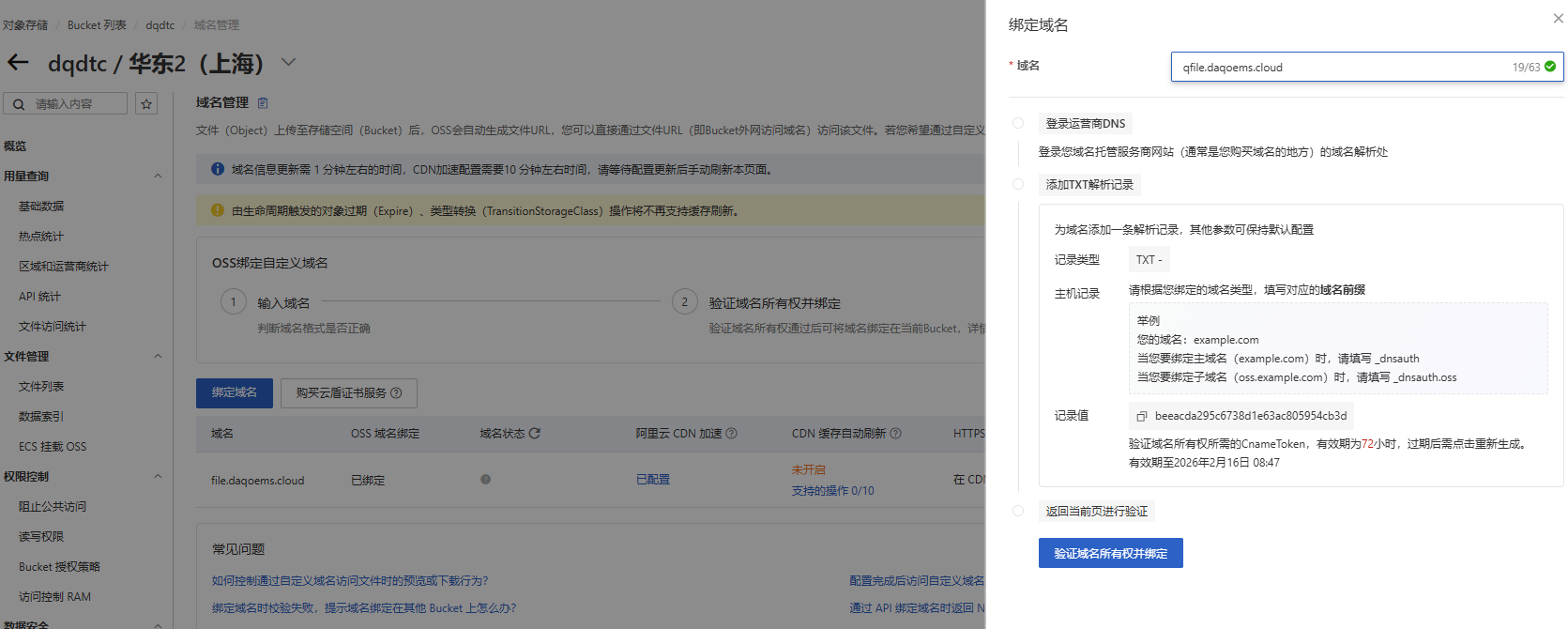Click the document icon beside 域名管理 heading
1568x629 pixels.
tap(263, 103)
